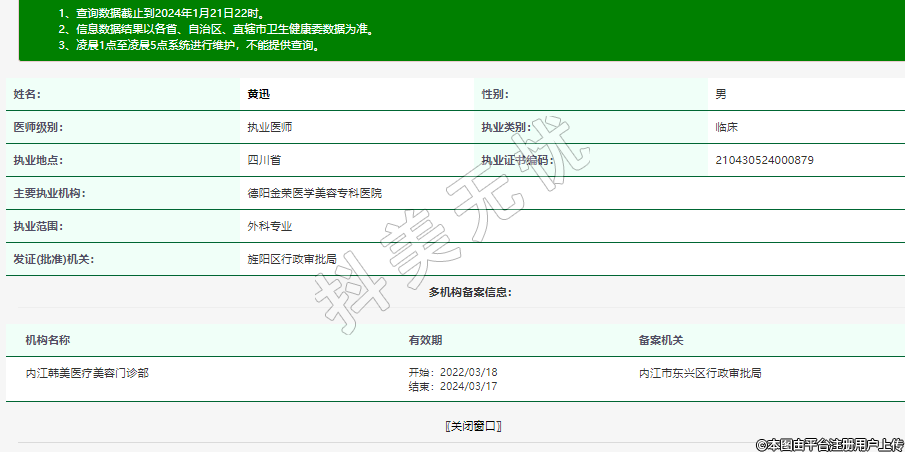
Task: Click the 执业地点 label
Action: [x=38, y=160]
